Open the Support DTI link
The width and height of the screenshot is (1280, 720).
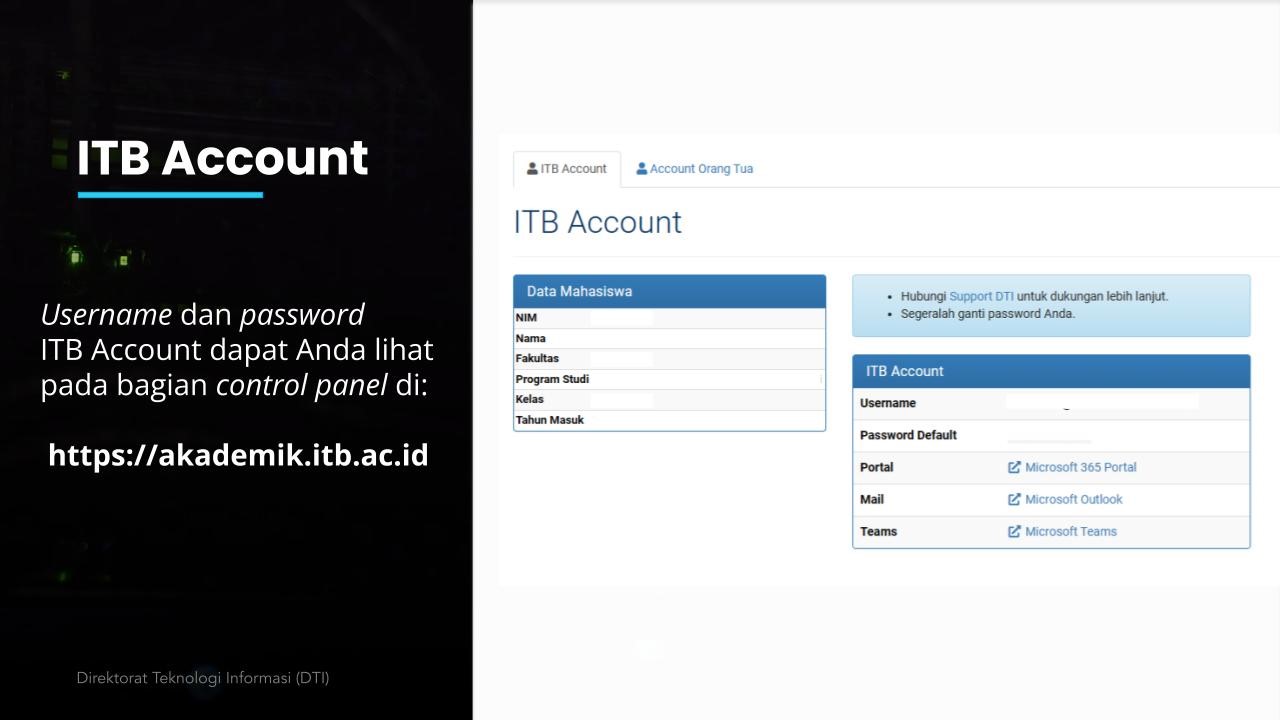point(981,296)
